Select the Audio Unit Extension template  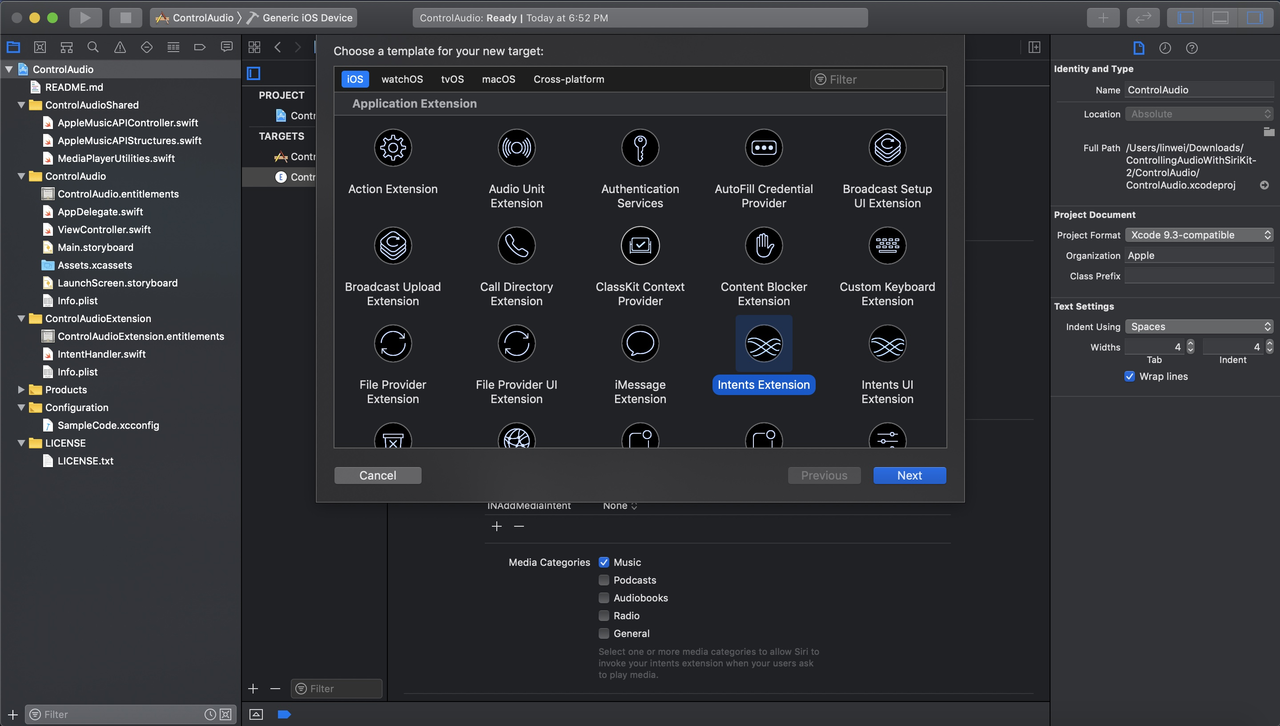click(517, 170)
